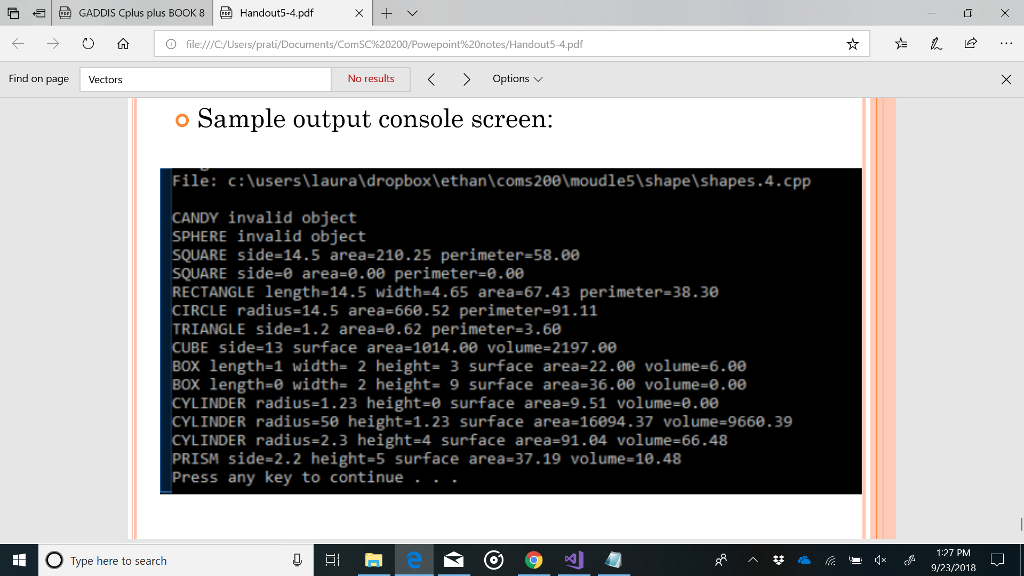
Task: Open Task View
Action: (332, 560)
